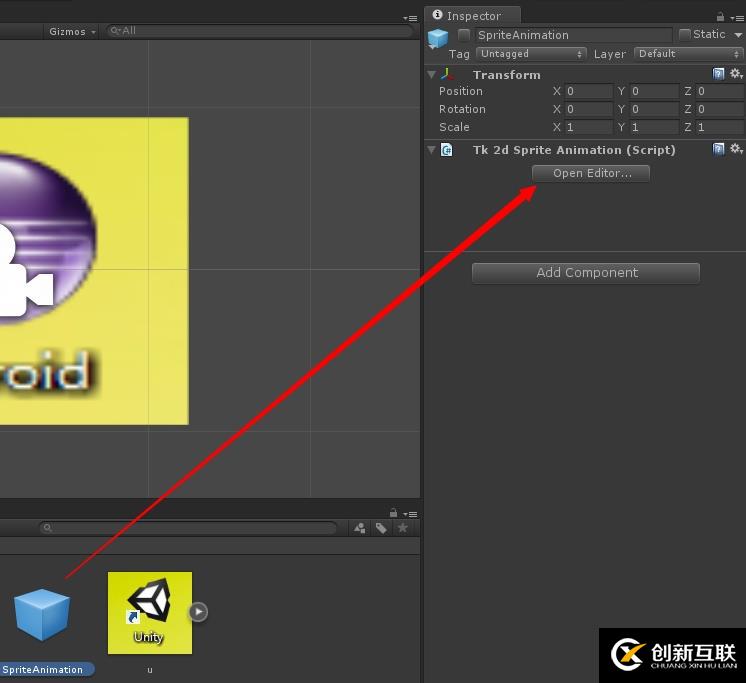Click the Scale Y field

click(654, 127)
